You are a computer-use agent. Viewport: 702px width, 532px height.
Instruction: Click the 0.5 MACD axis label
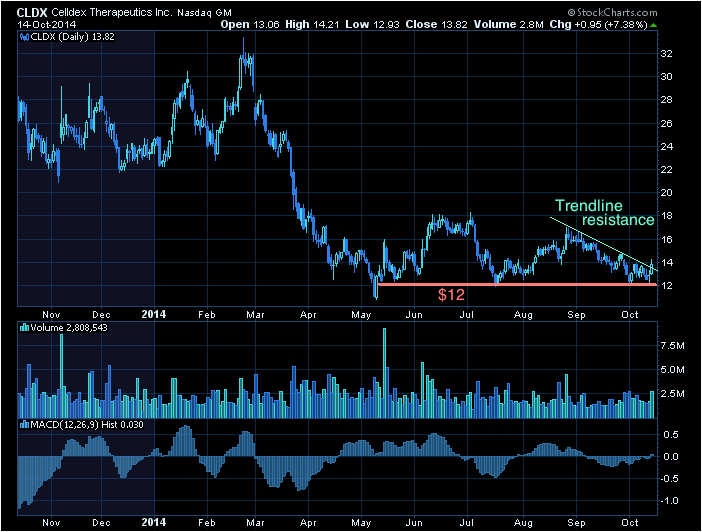click(x=670, y=435)
